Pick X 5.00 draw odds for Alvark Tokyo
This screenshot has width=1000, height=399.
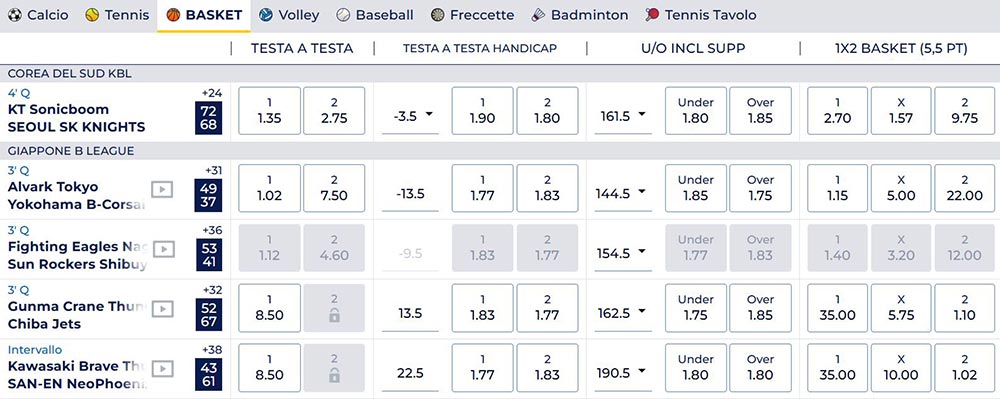[901, 189]
